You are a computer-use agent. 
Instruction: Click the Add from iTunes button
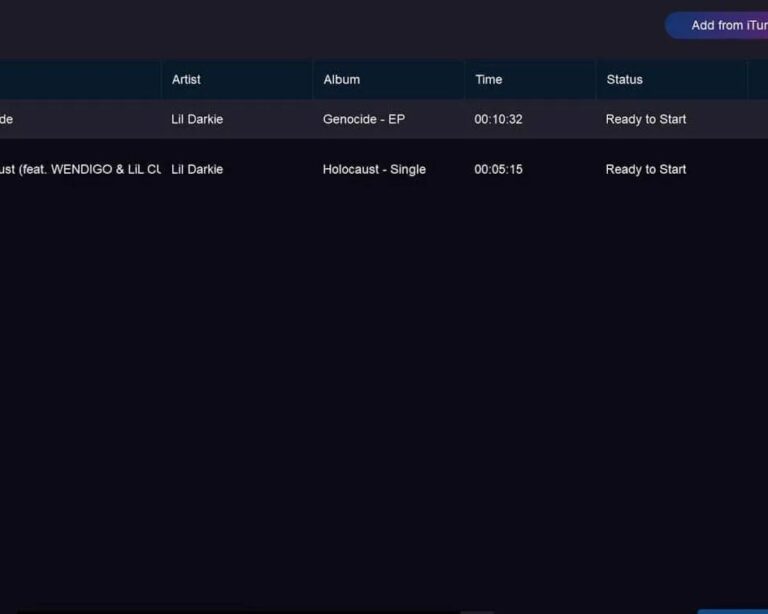(x=717, y=25)
